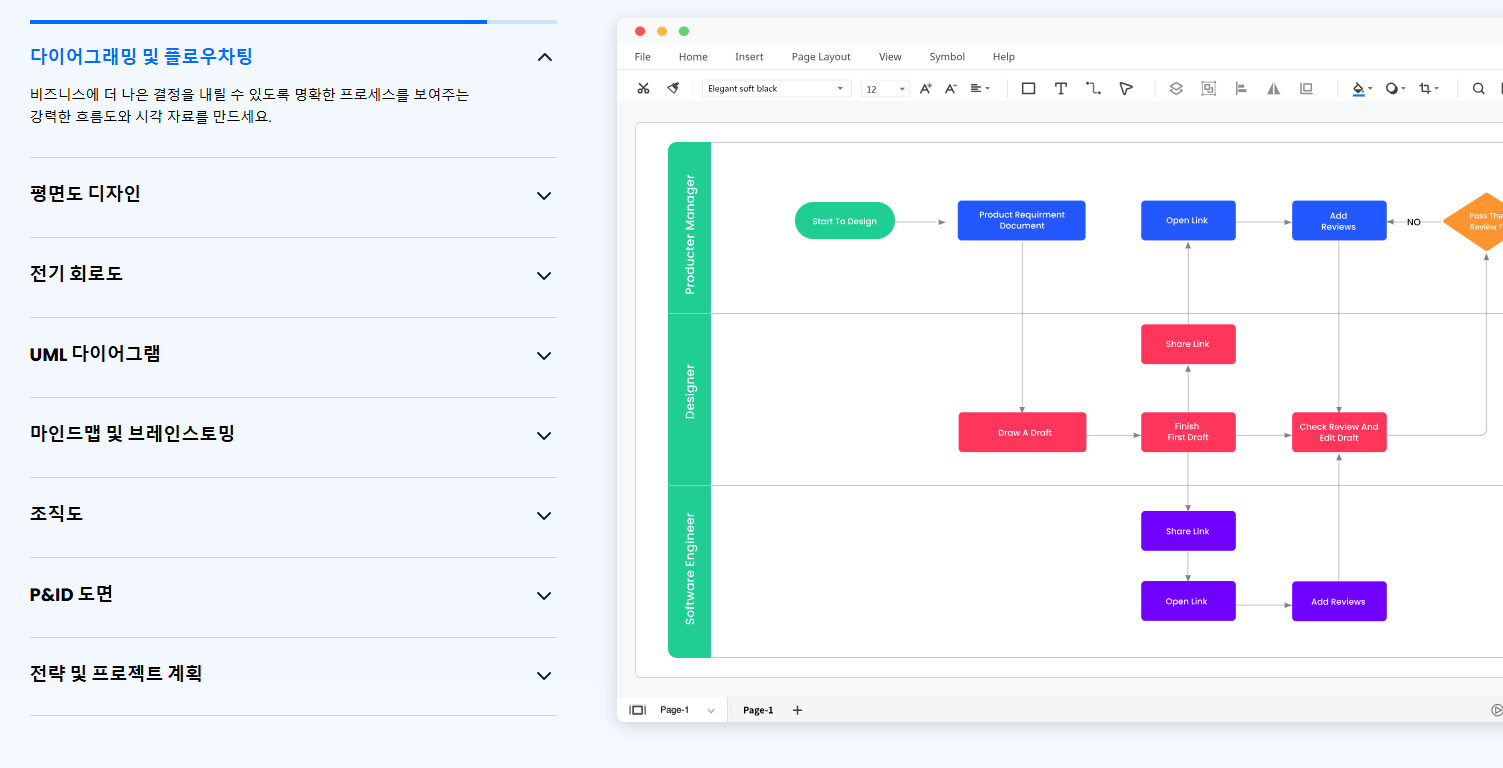The image size is (1503, 768).
Task: Select the Pointer selection tool
Action: 1126,88
